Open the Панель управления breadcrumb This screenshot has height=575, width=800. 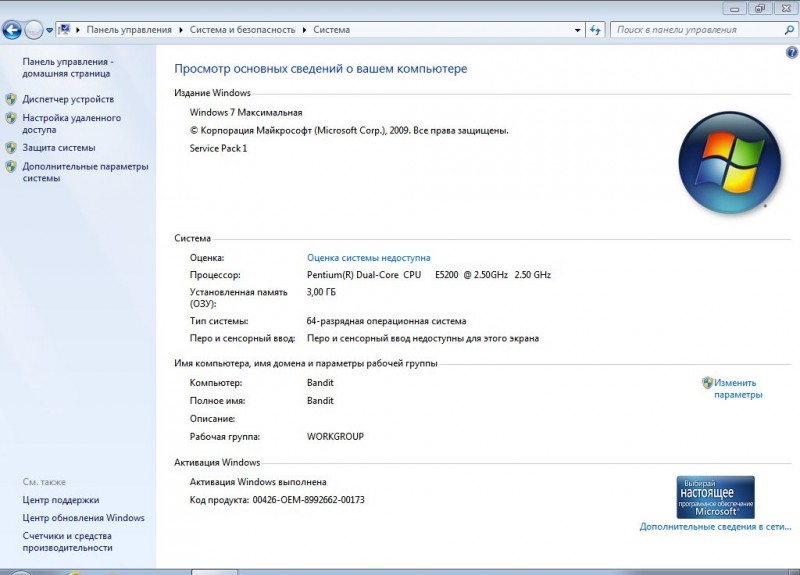click(129, 30)
